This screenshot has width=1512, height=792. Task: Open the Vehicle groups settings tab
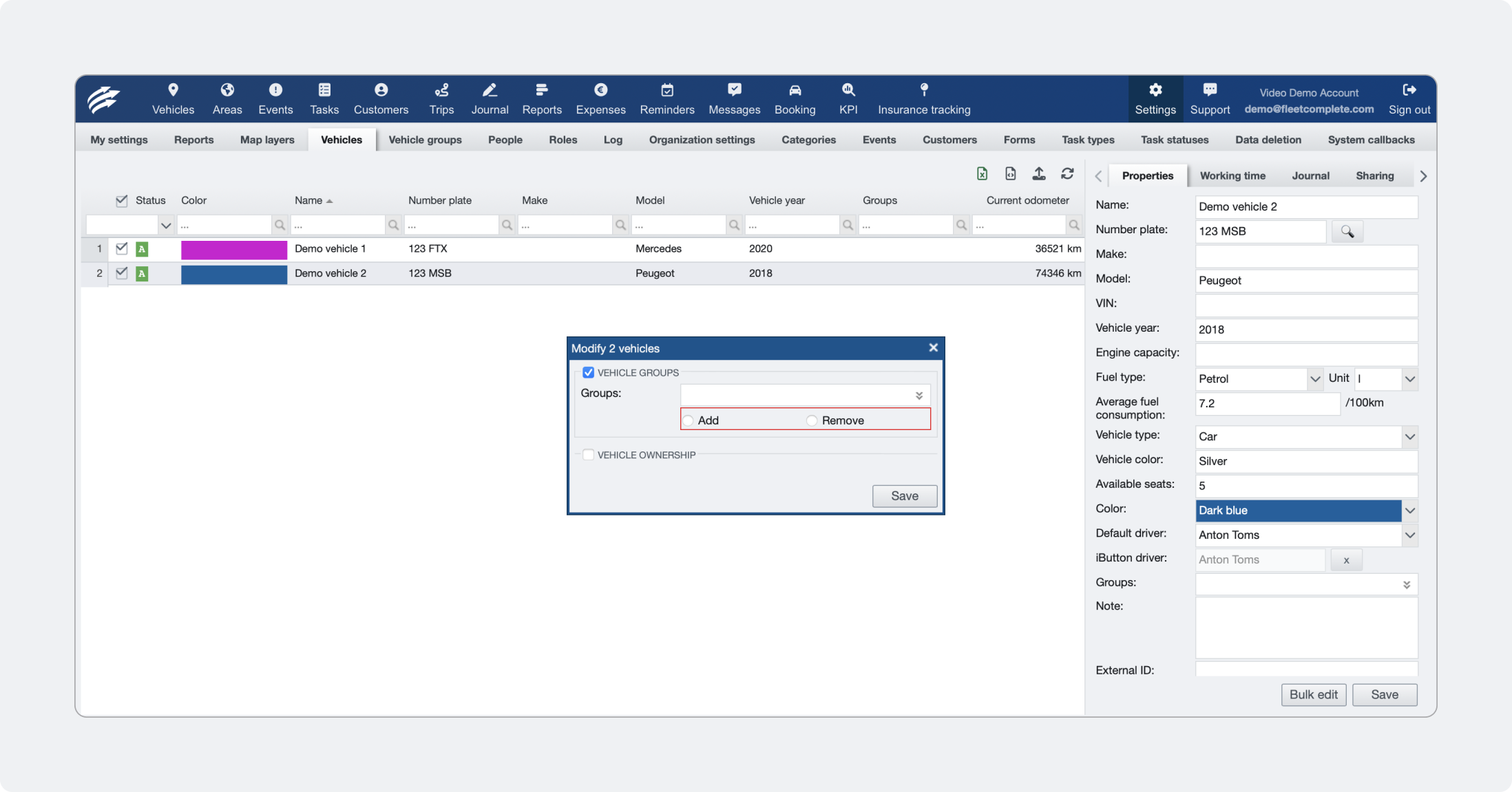(425, 140)
